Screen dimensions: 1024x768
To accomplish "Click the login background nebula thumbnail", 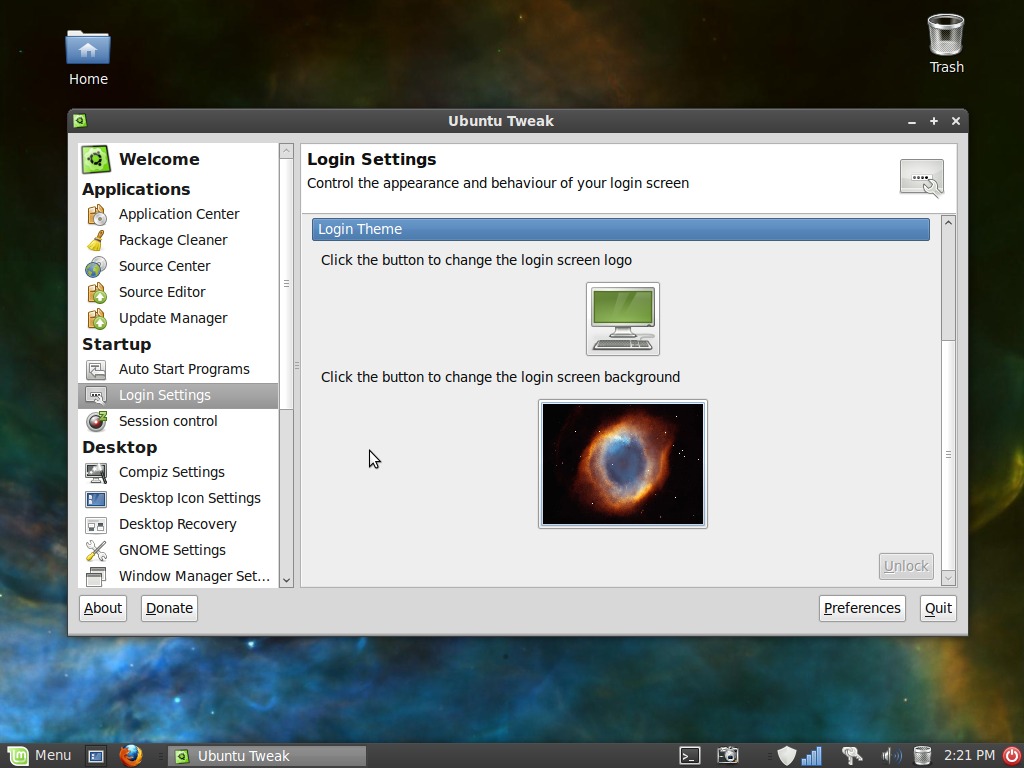I will click(623, 464).
